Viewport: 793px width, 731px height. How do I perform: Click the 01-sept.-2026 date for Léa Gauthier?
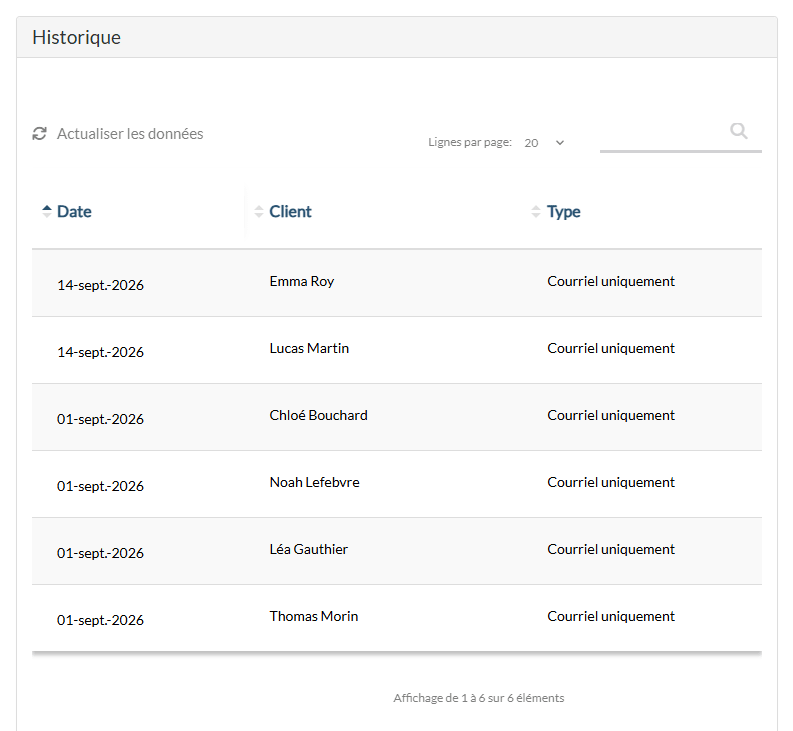tap(100, 553)
